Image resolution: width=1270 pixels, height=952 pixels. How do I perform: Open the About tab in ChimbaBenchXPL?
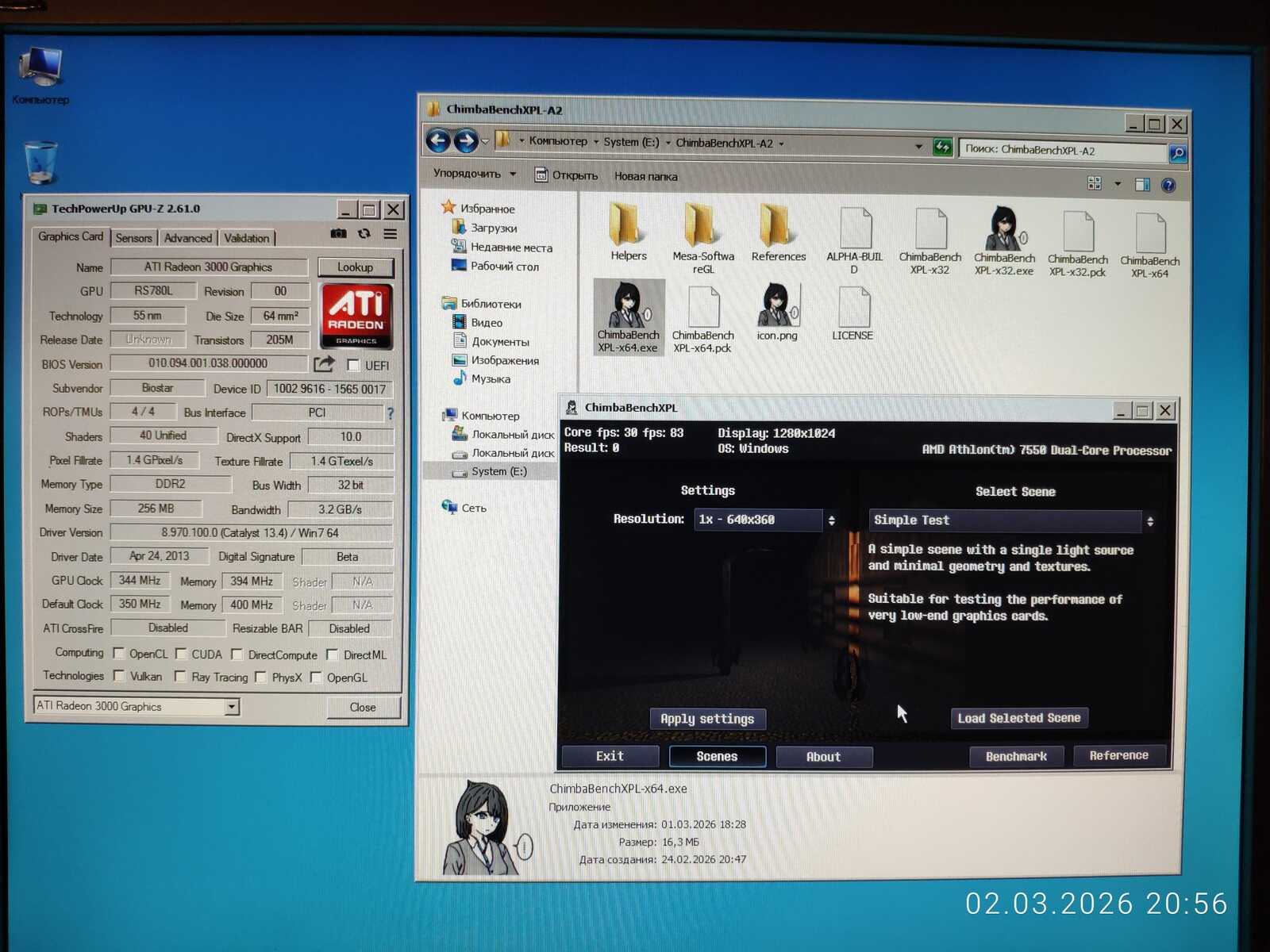[x=824, y=758]
